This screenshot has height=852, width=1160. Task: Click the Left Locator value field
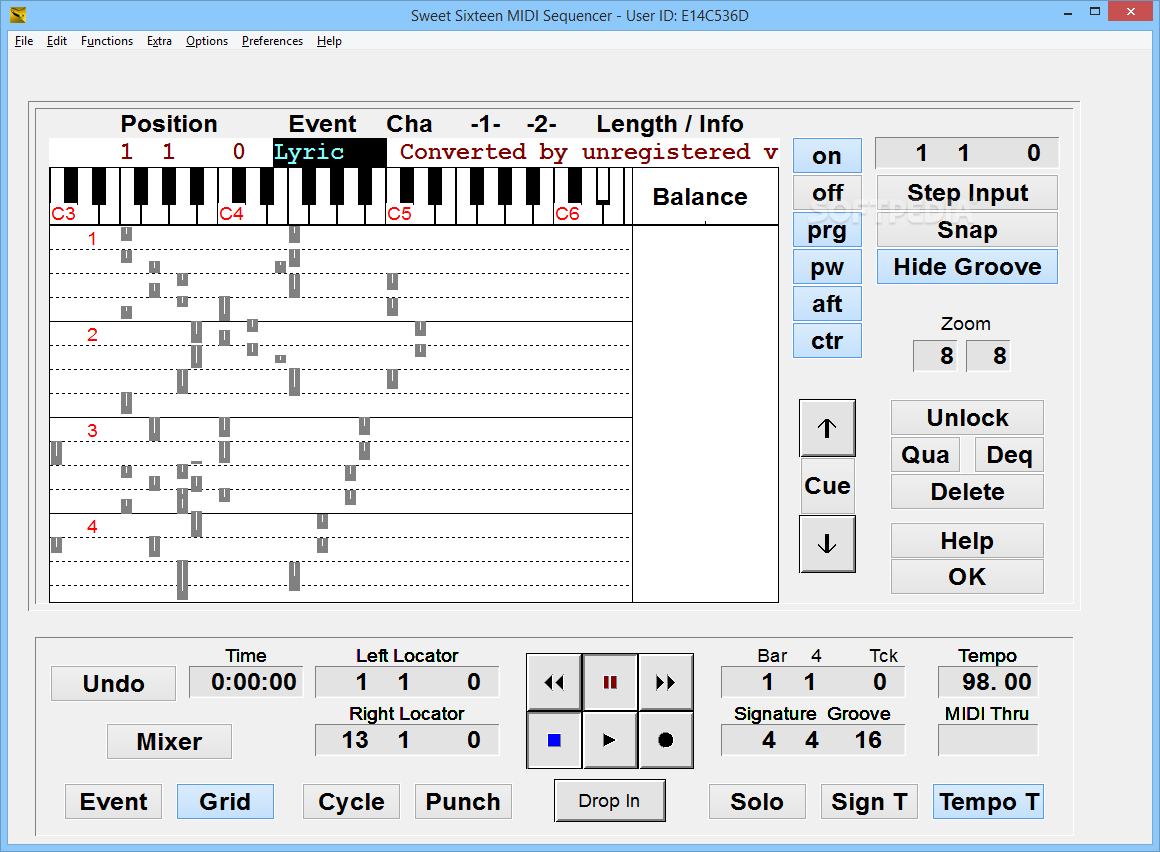pyautogui.click(x=407, y=682)
